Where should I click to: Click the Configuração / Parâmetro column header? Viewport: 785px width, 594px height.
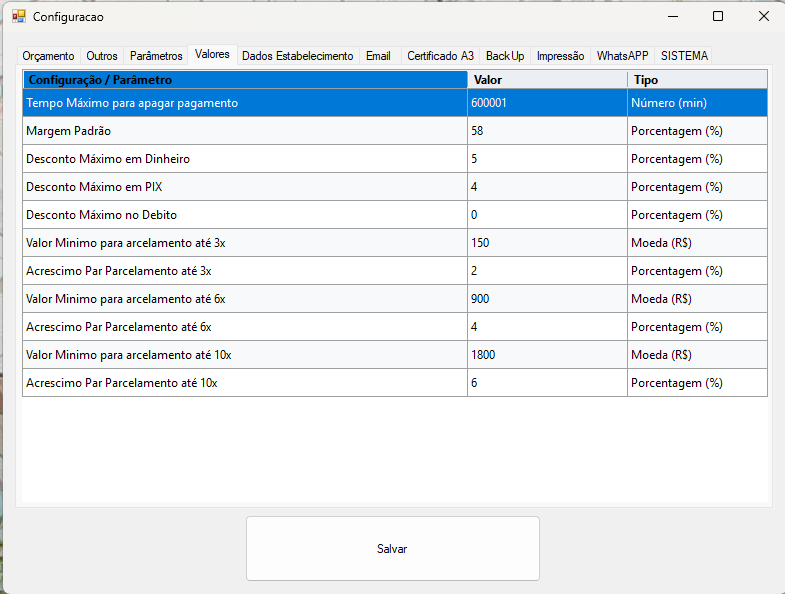coord(245,80)
